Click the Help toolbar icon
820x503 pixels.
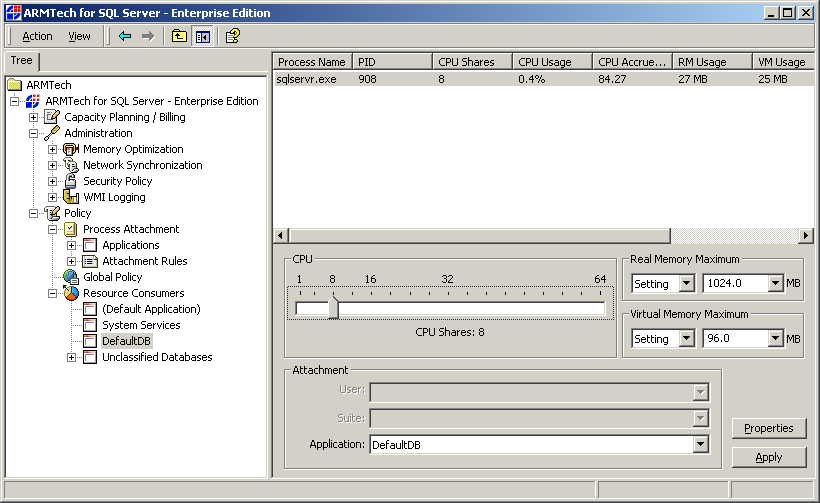point(232,36)
